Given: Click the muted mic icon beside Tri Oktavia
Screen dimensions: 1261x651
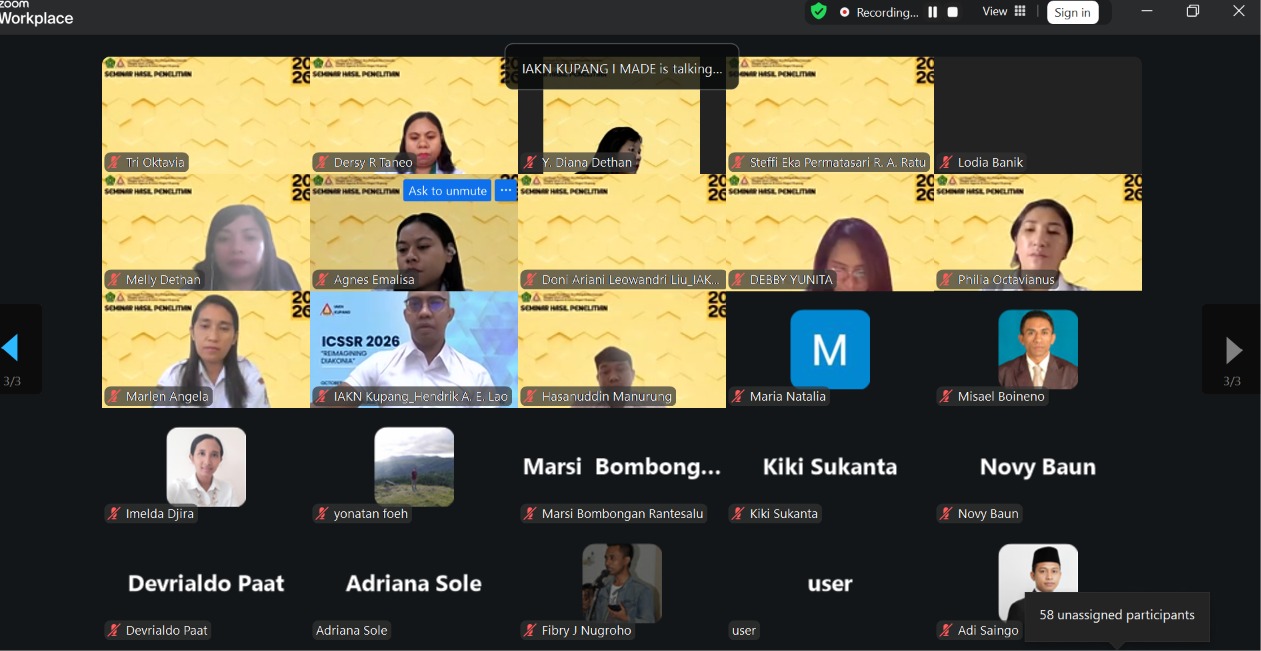Looking at the screenshot, I should pyautogui.click(x=115, y=163).
